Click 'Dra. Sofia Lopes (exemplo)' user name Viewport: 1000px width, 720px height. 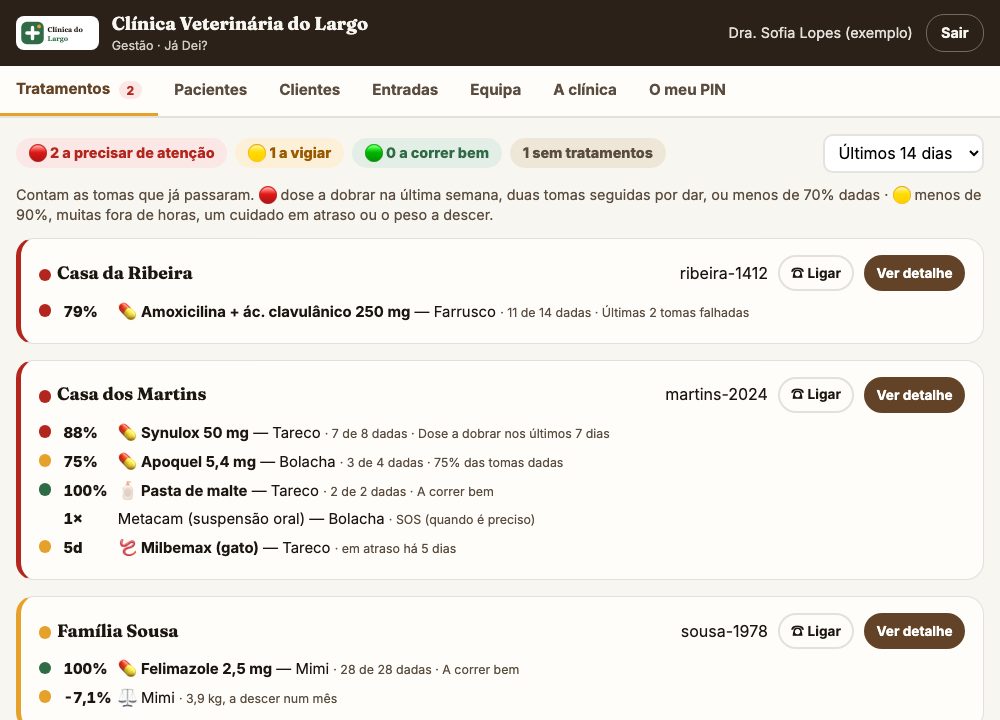820,33
